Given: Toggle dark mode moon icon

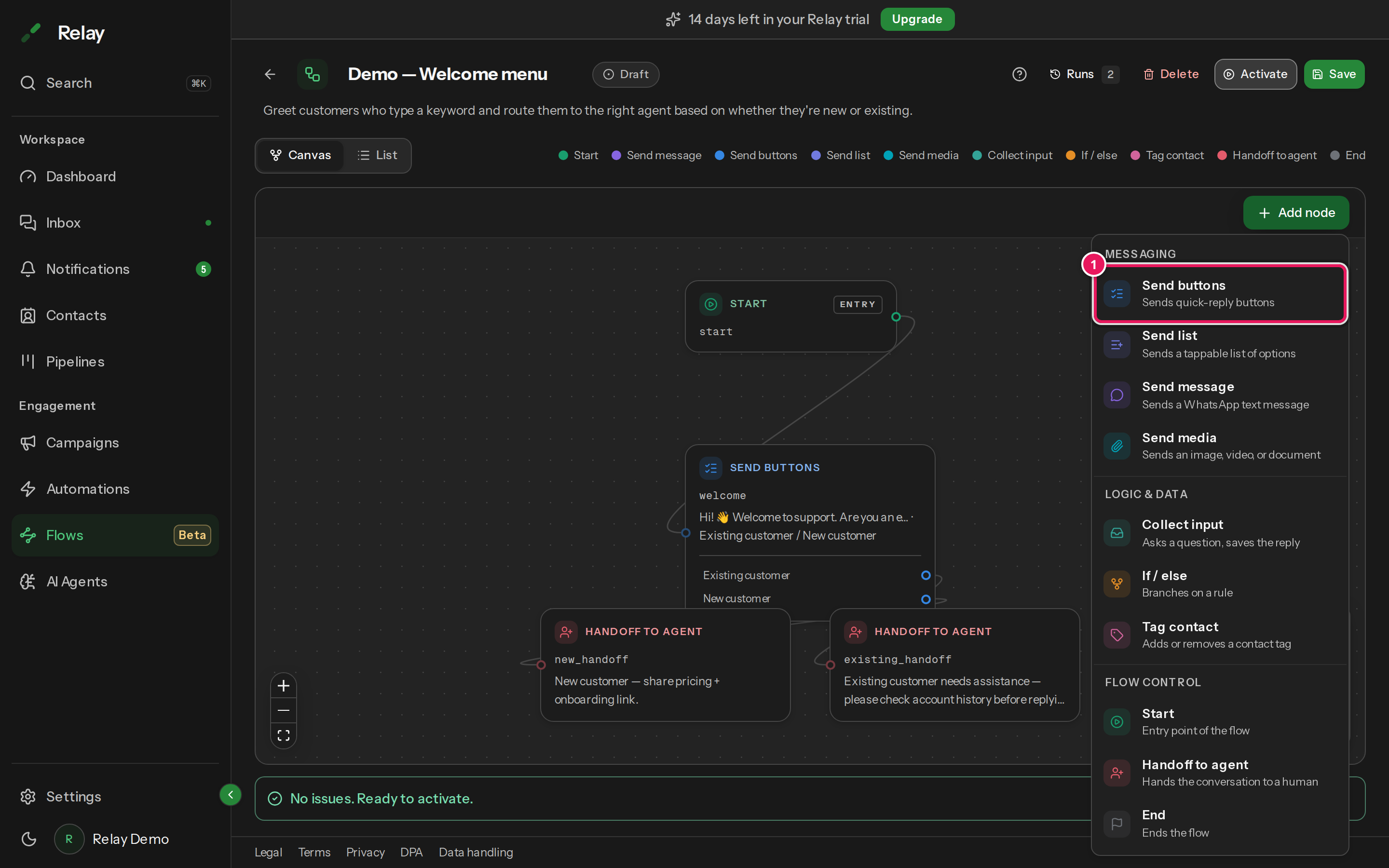Looking at the screenshot, I should click(x=28, y=839).
